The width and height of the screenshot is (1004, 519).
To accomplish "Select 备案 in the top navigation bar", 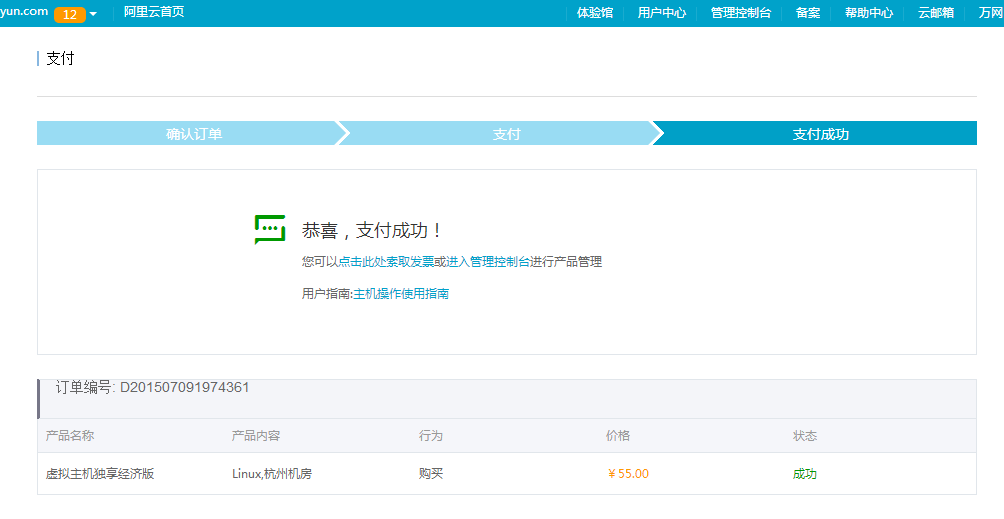I will (x=808, y=13).
